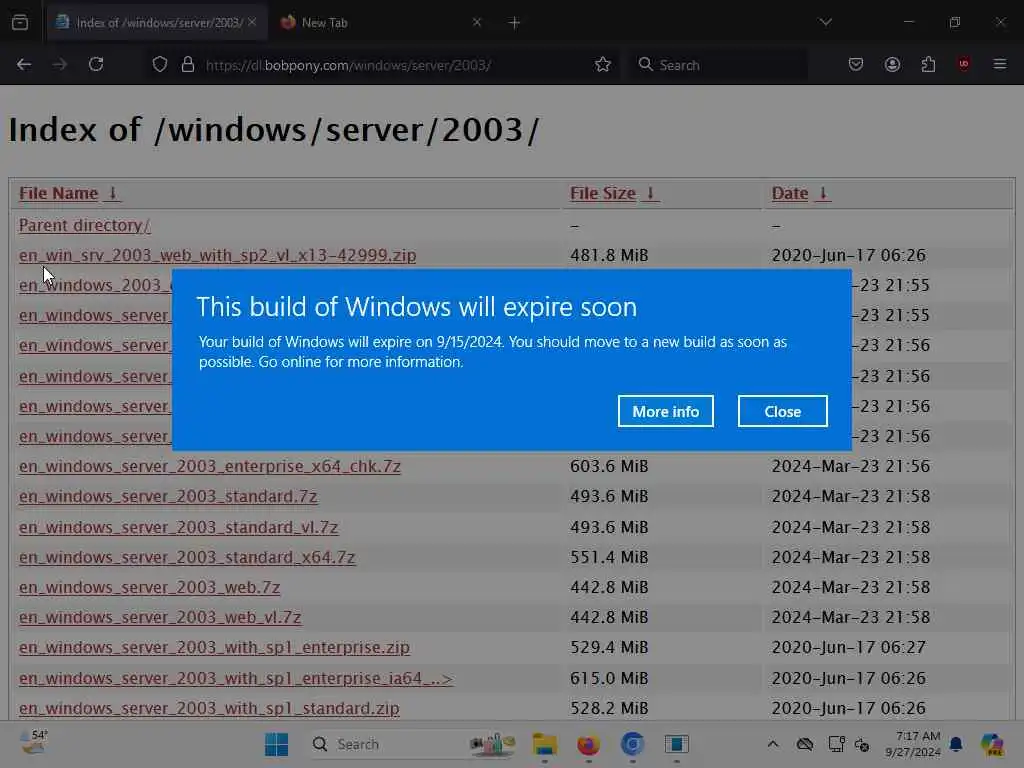
Task: Select the date 2020-Jun-17 06:27
Action: click(x=848, y=647)
